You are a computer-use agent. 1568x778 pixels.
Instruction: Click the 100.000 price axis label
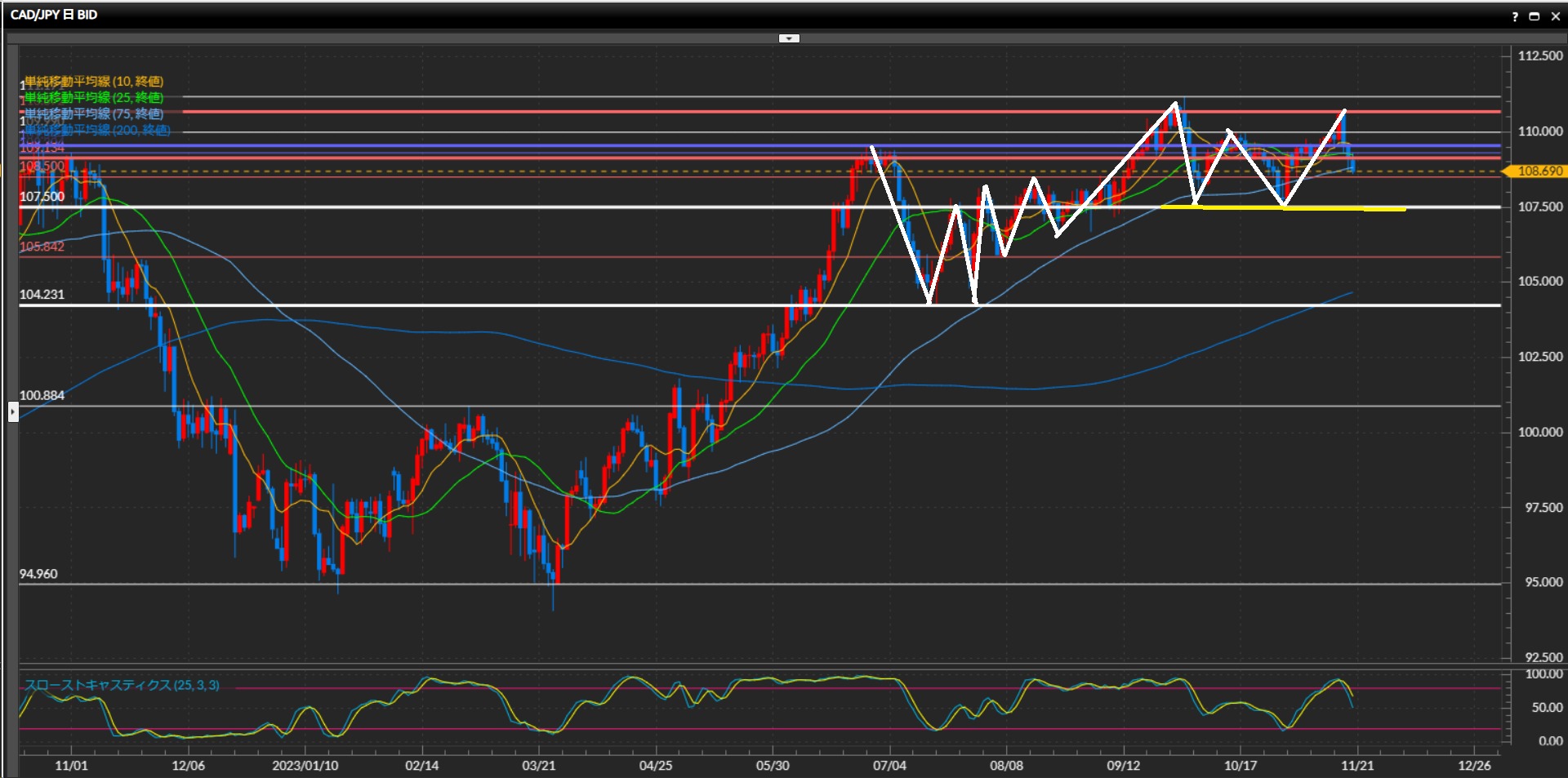pos(1539,432)
